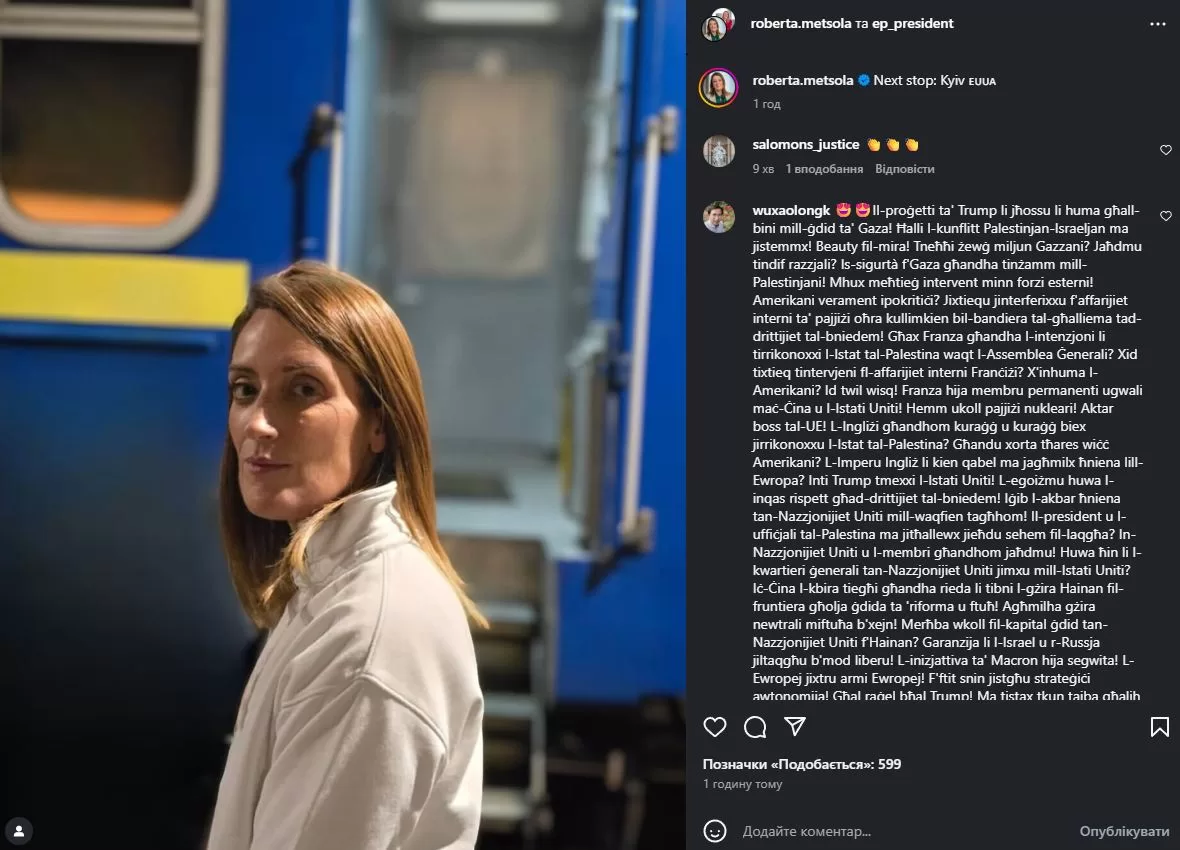1180x850 pixels.
Task: Open comments via the speech bubble icon
Action: pos(755,727)
